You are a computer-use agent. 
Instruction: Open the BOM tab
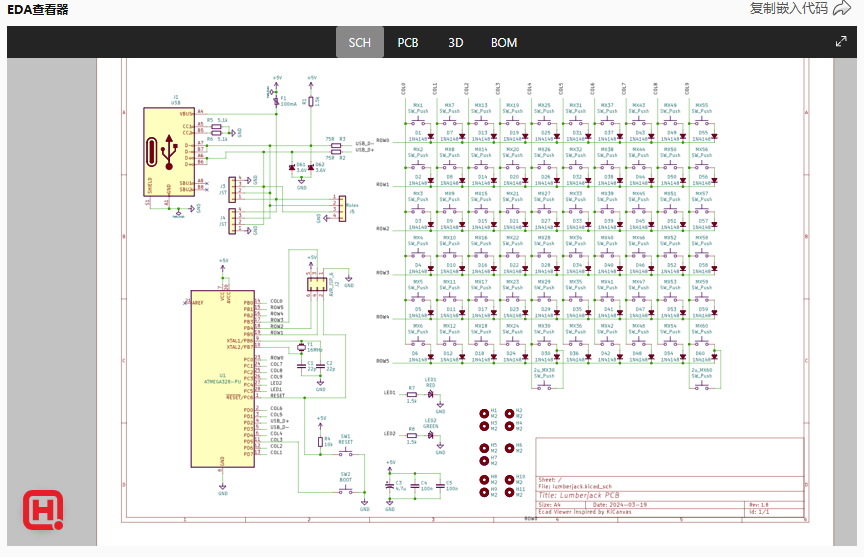504,42
